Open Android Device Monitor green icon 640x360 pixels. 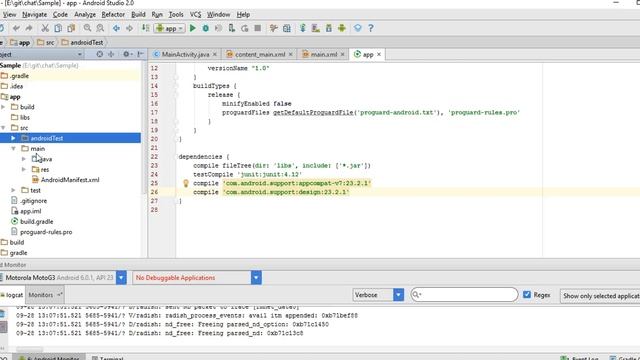pyautogui.click(x=342, y=28)
